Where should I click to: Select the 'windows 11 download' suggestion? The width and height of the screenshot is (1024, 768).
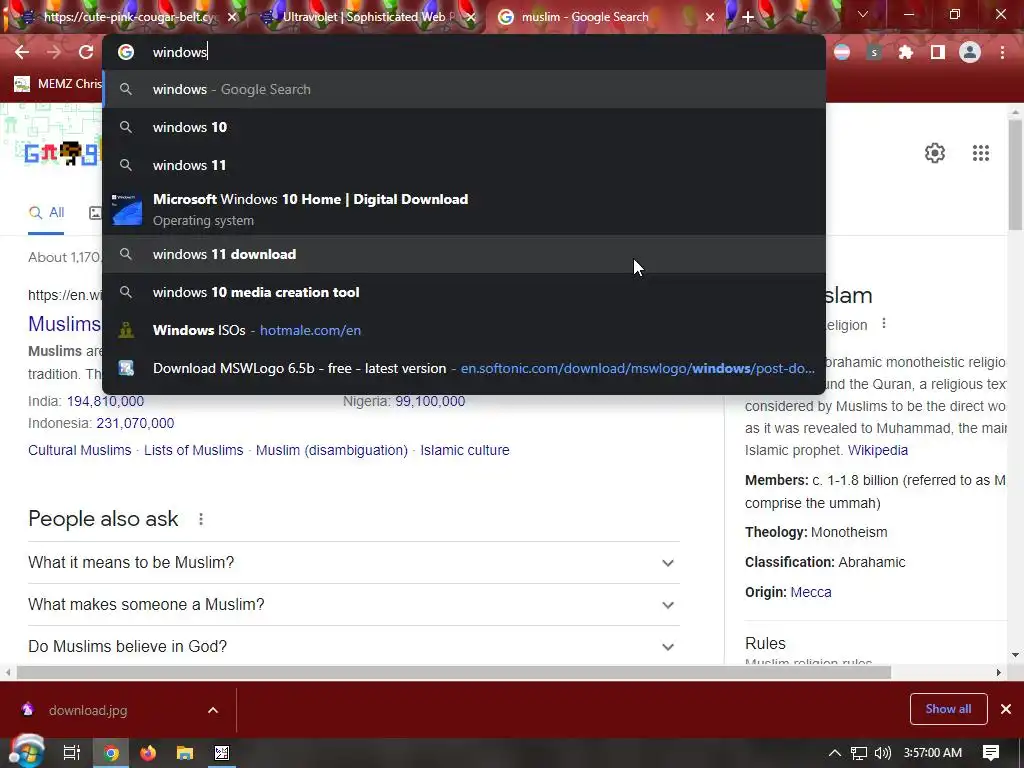[x=464, y=254]
